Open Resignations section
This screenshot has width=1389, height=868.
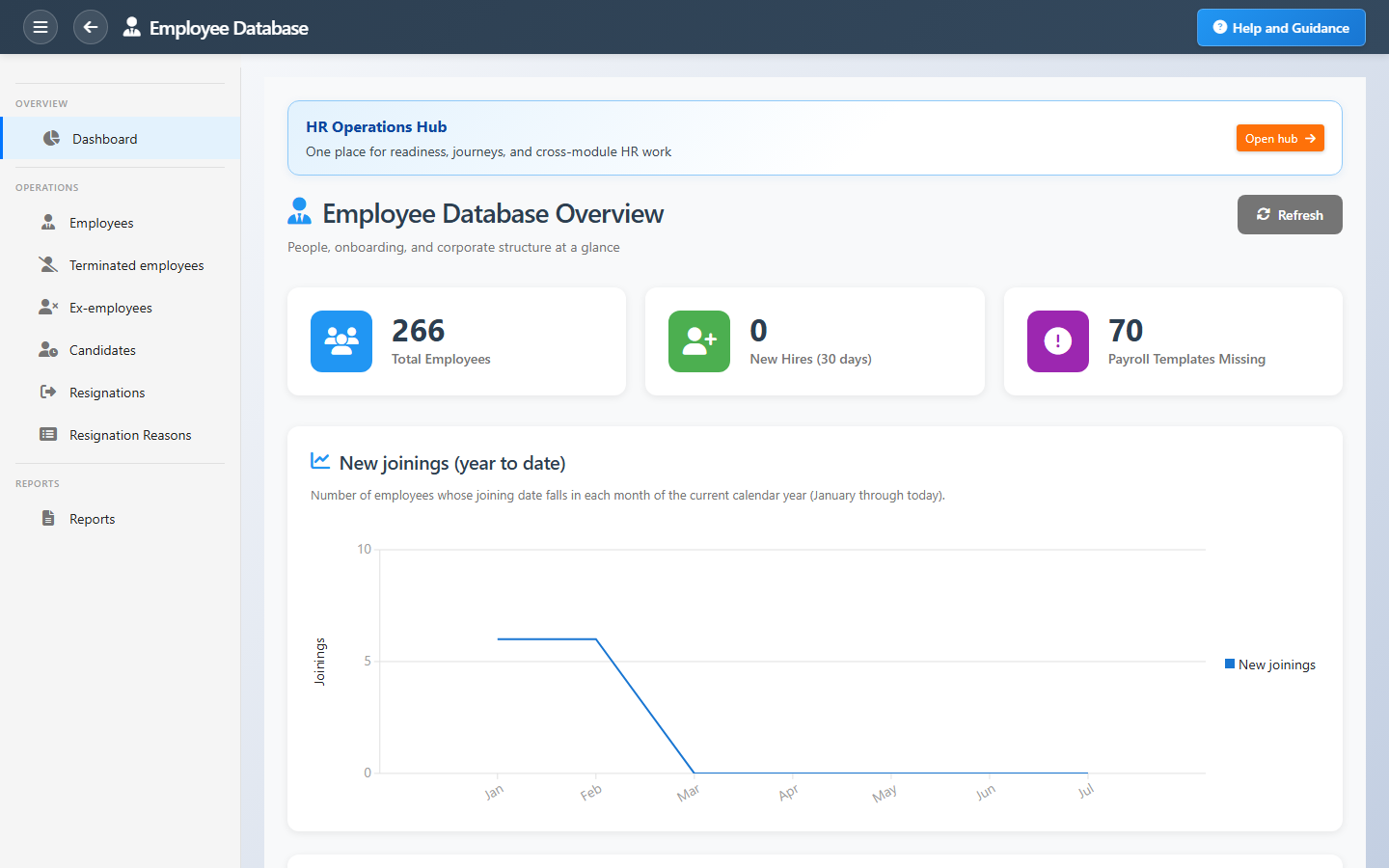click(x=122, y=393)
